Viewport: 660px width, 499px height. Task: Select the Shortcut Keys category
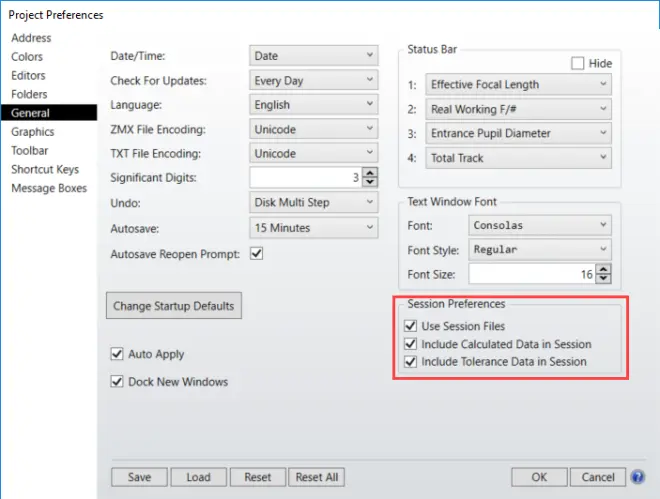coord(45,169)
